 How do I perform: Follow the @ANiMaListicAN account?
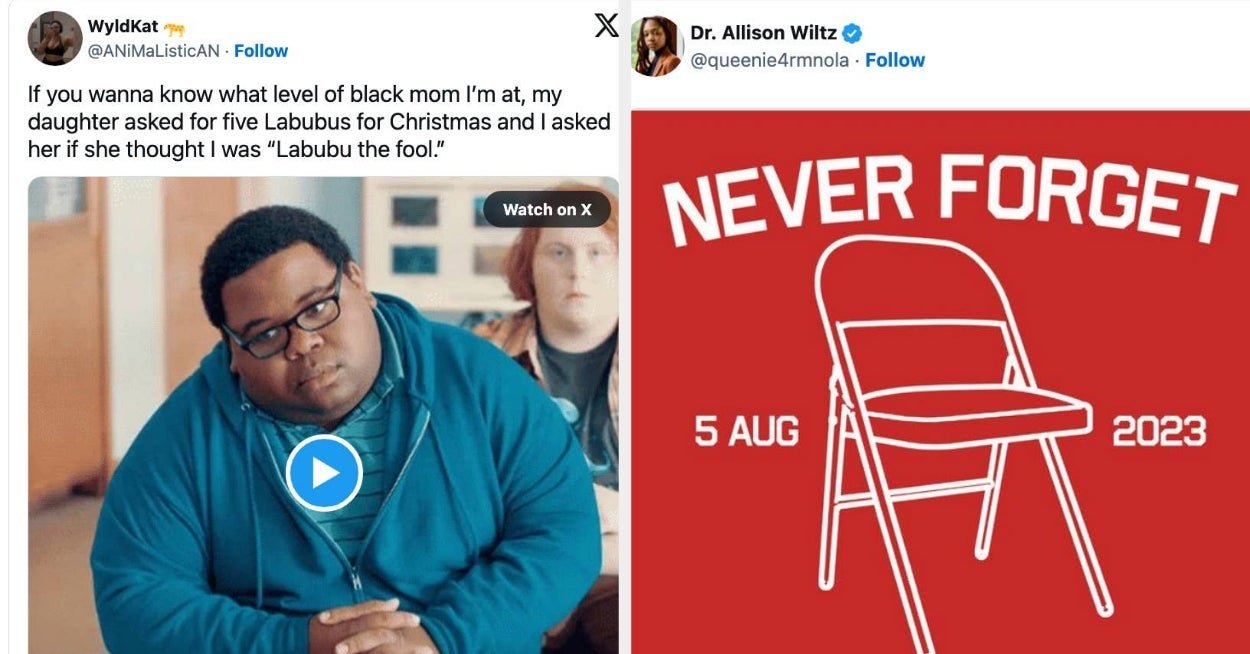(261, 51)
